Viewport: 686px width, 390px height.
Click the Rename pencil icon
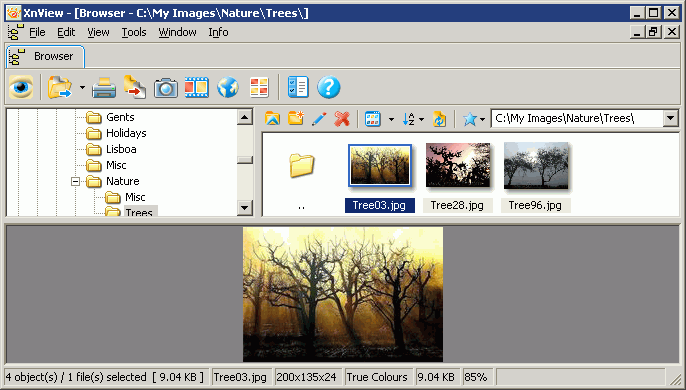[x=319, y=119]
